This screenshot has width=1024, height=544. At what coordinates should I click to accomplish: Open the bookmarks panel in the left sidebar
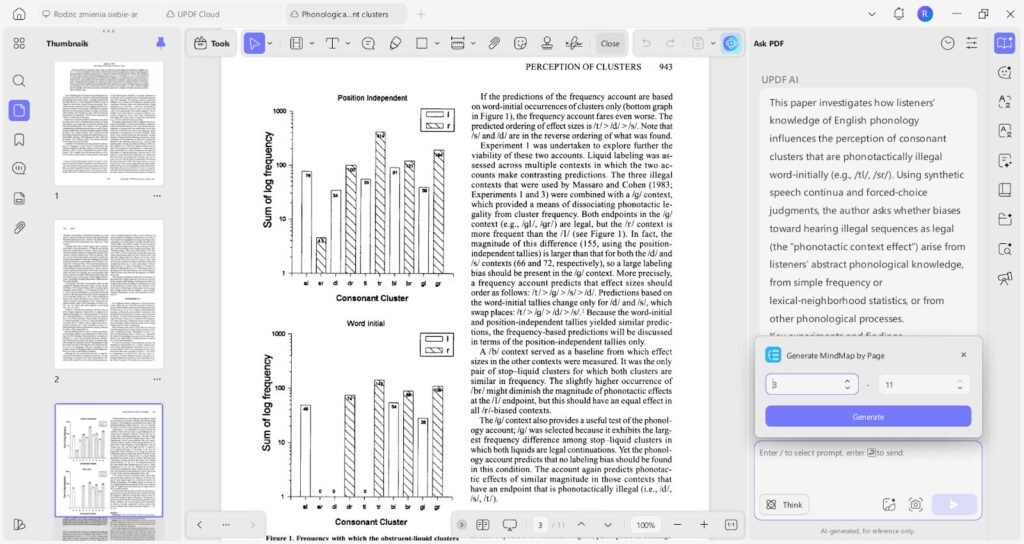click(x=19, y=139)
